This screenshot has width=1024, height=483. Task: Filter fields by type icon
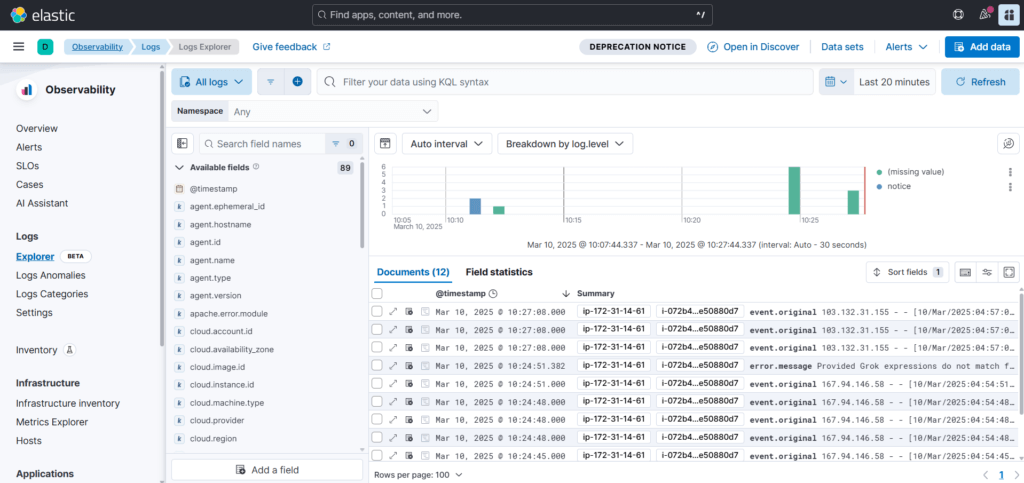pos(342,144)
